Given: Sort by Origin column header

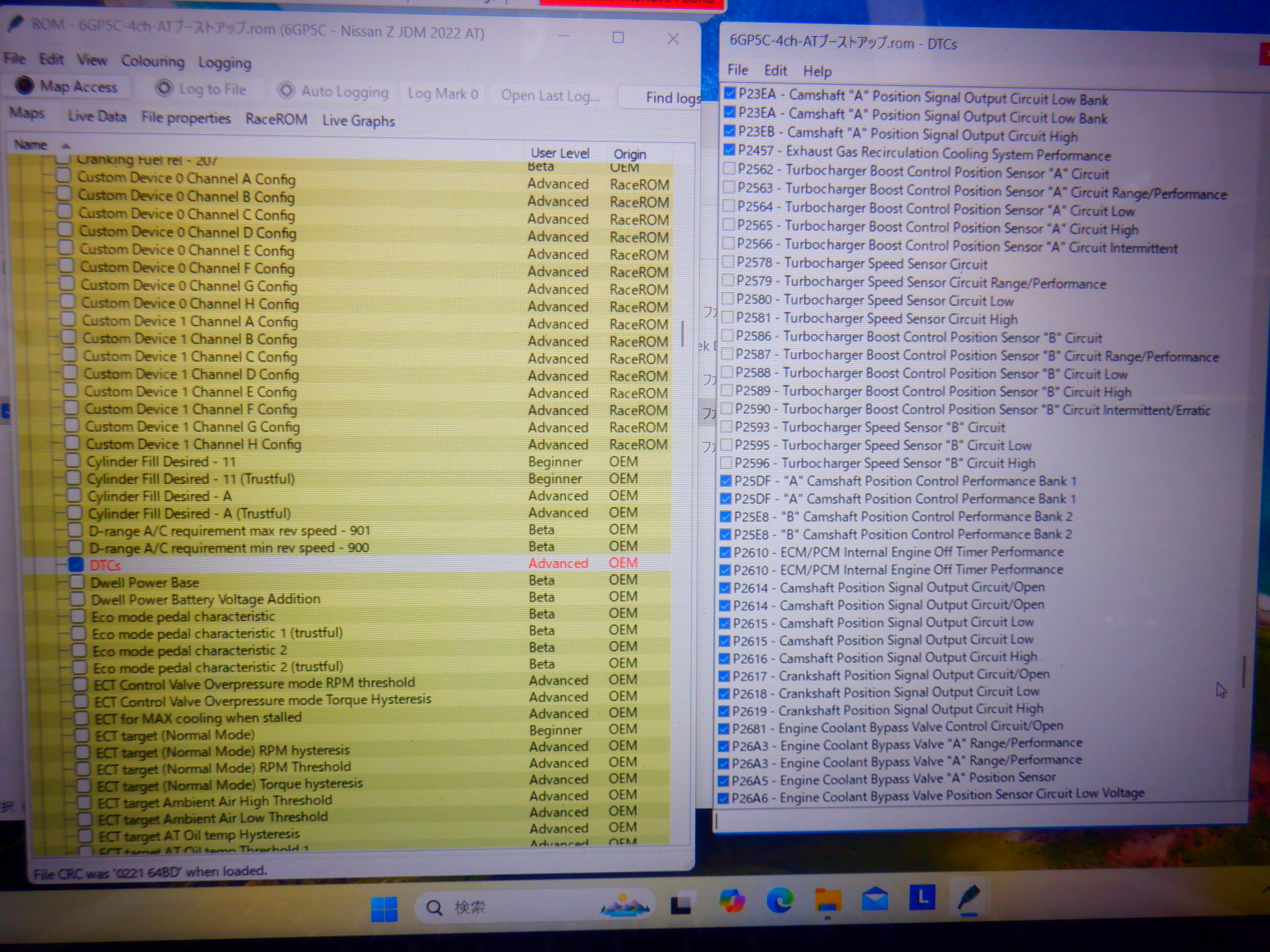Looking at the screenshot, I should coord(629,154).
